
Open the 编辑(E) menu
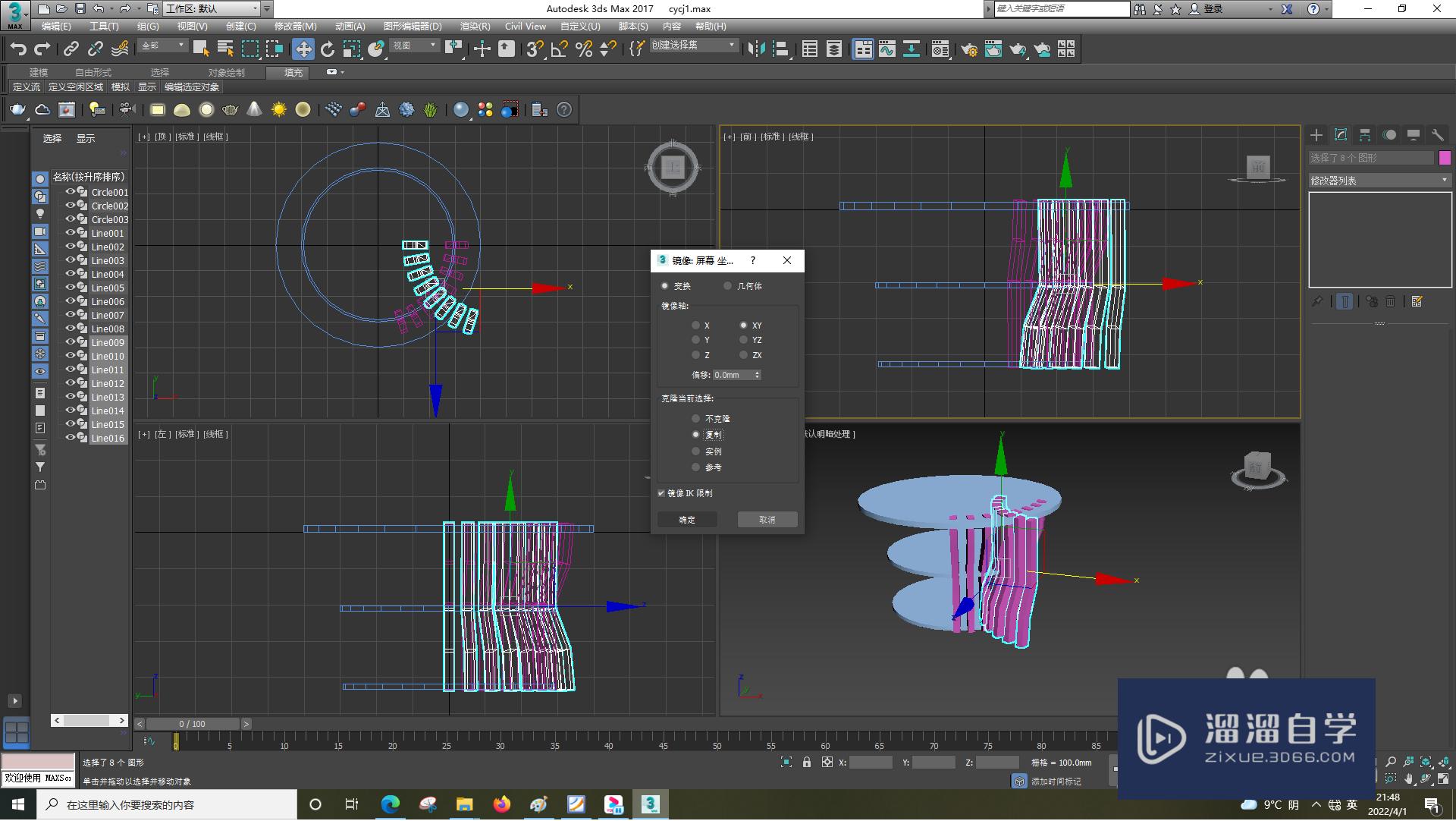(x=56, y=27)
